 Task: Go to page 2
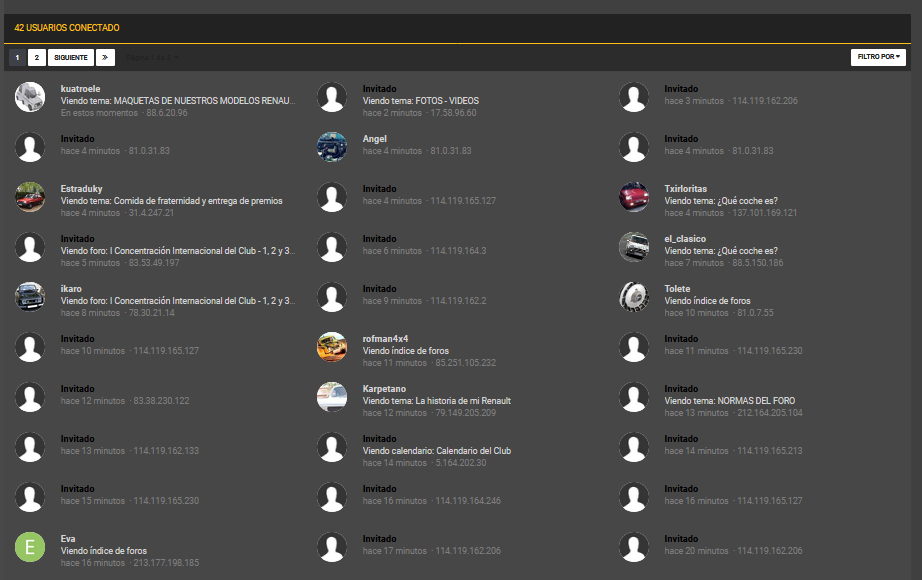pos(36,58)
